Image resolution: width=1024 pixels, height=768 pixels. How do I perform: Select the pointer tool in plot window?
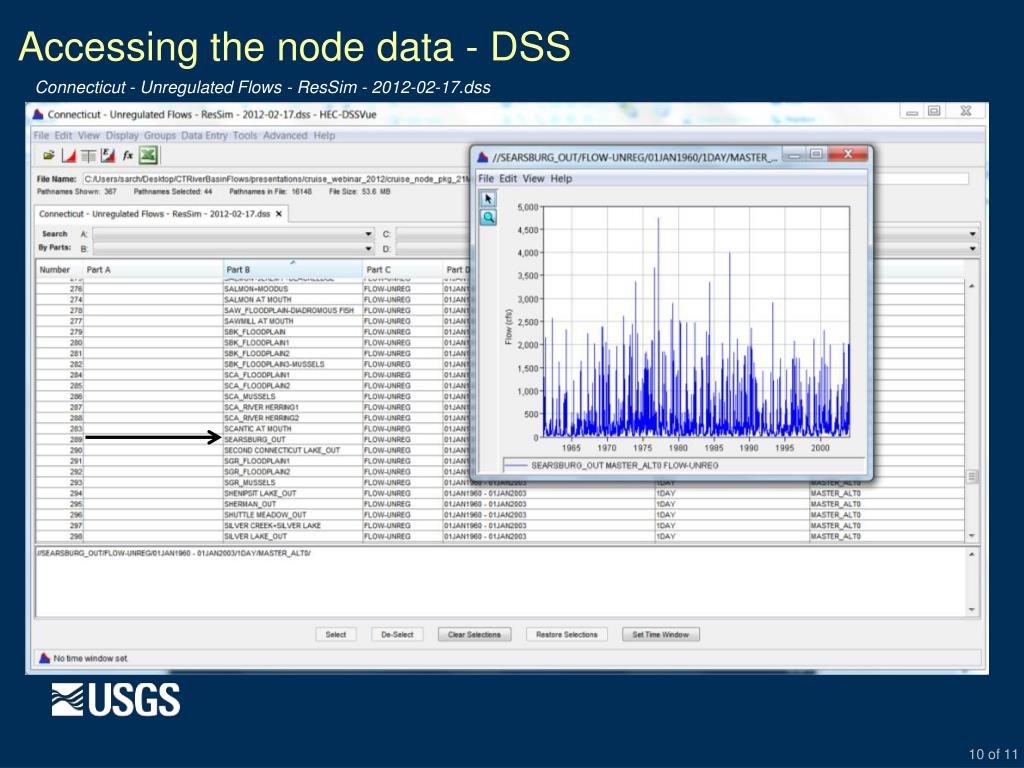point(488,199)
